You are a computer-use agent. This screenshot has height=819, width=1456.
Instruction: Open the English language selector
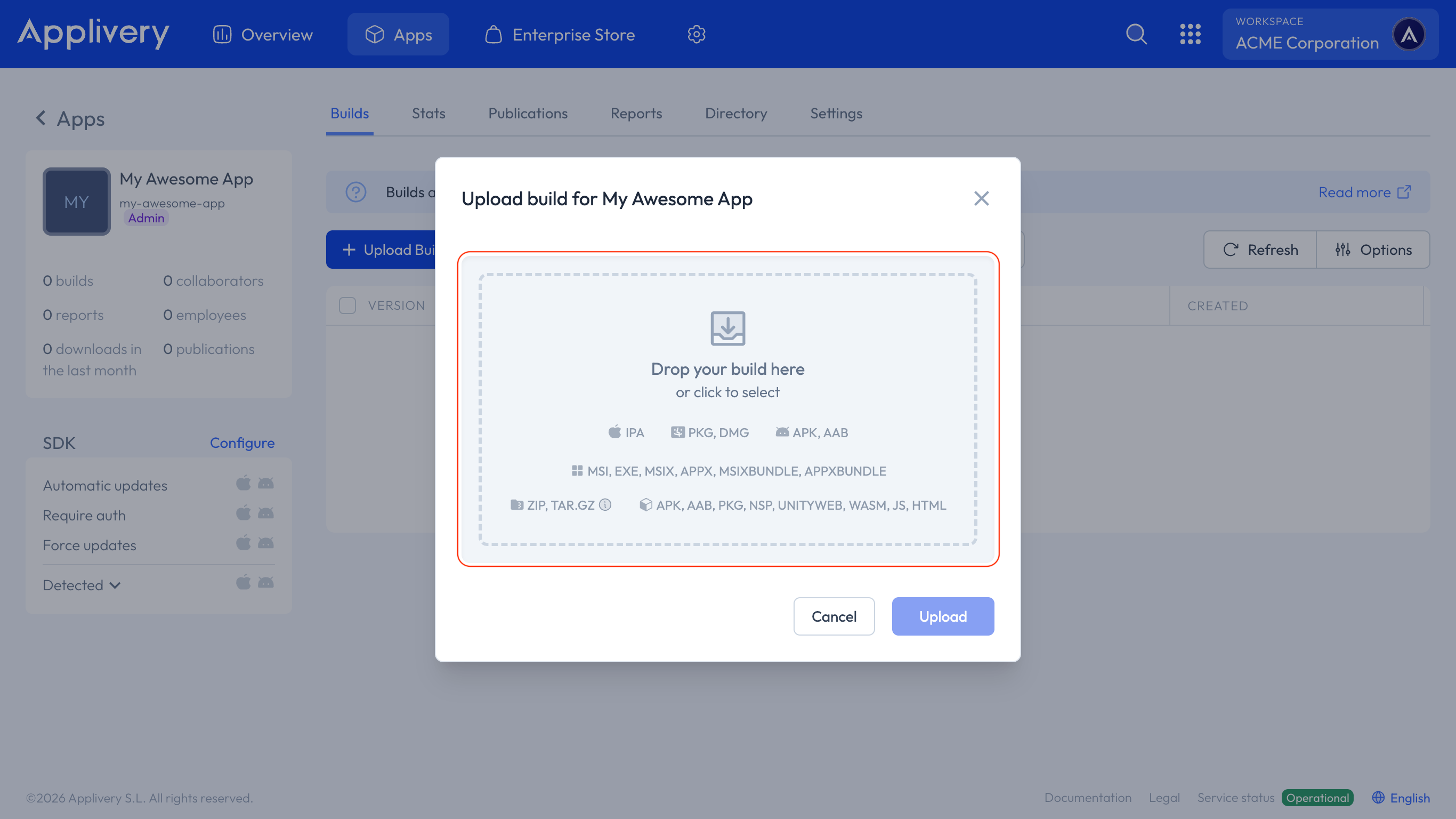click(1402, 798)
